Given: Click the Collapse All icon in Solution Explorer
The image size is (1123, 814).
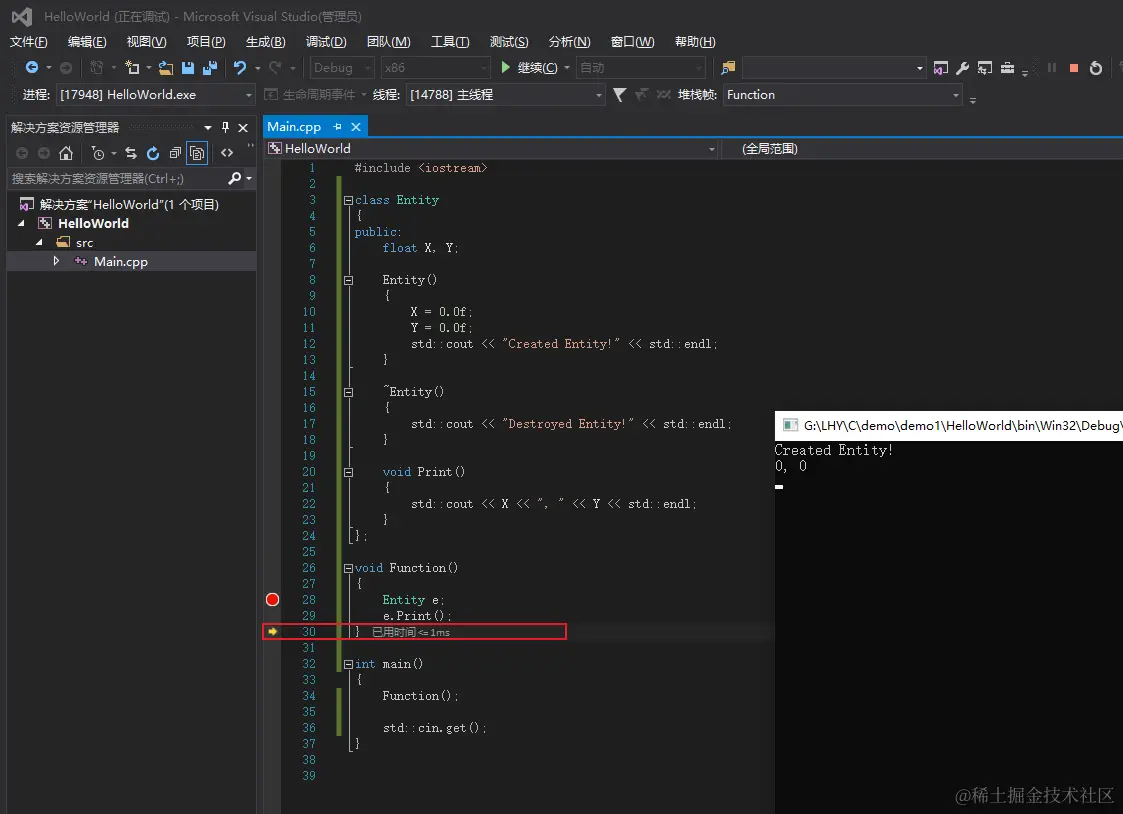Looking at the screenshot, I should 175,152.
